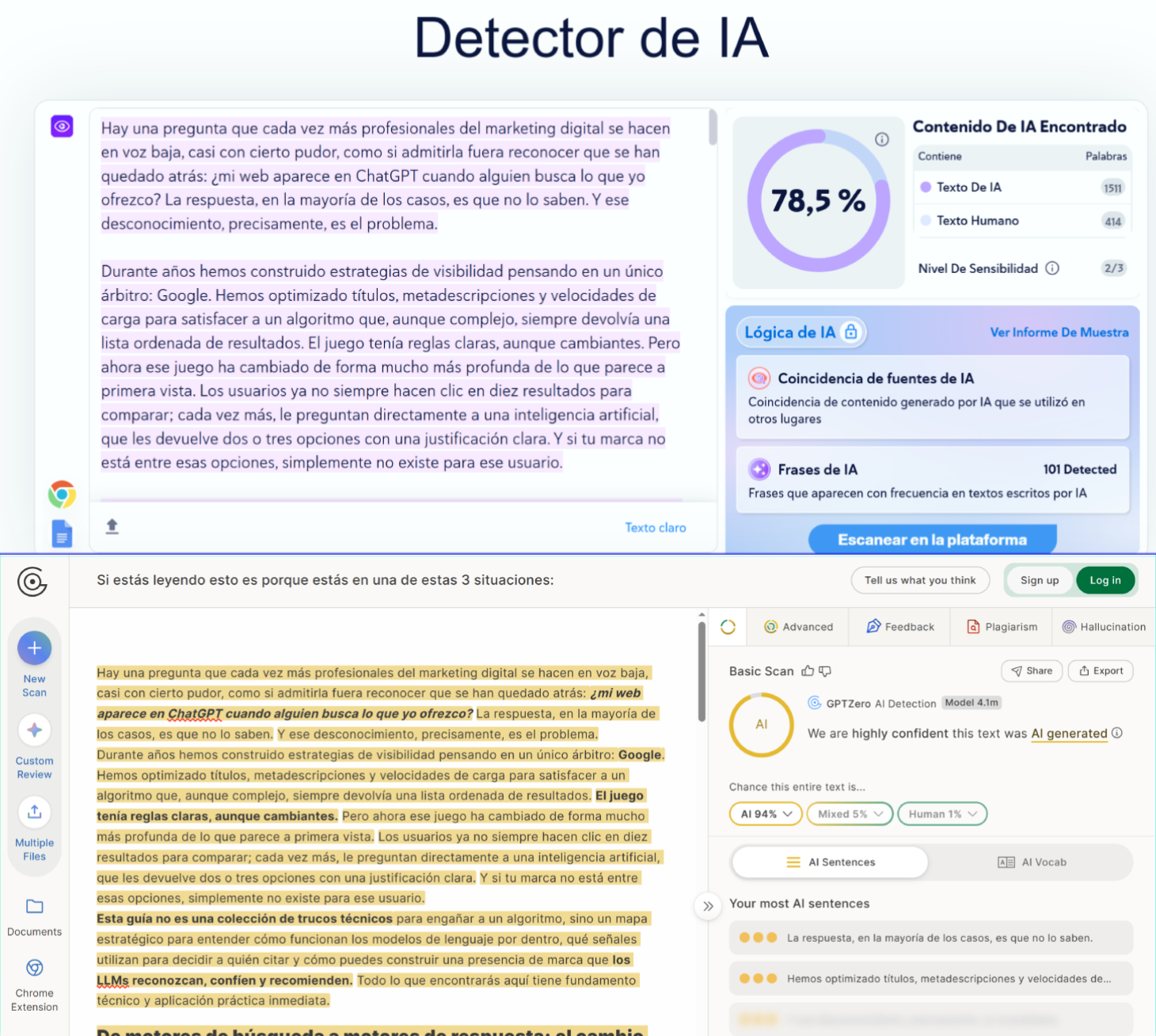Image resolution: width=1156 pixels, height=1036 pixels.
Task: Click the Share button
Action: [1032, 670]
